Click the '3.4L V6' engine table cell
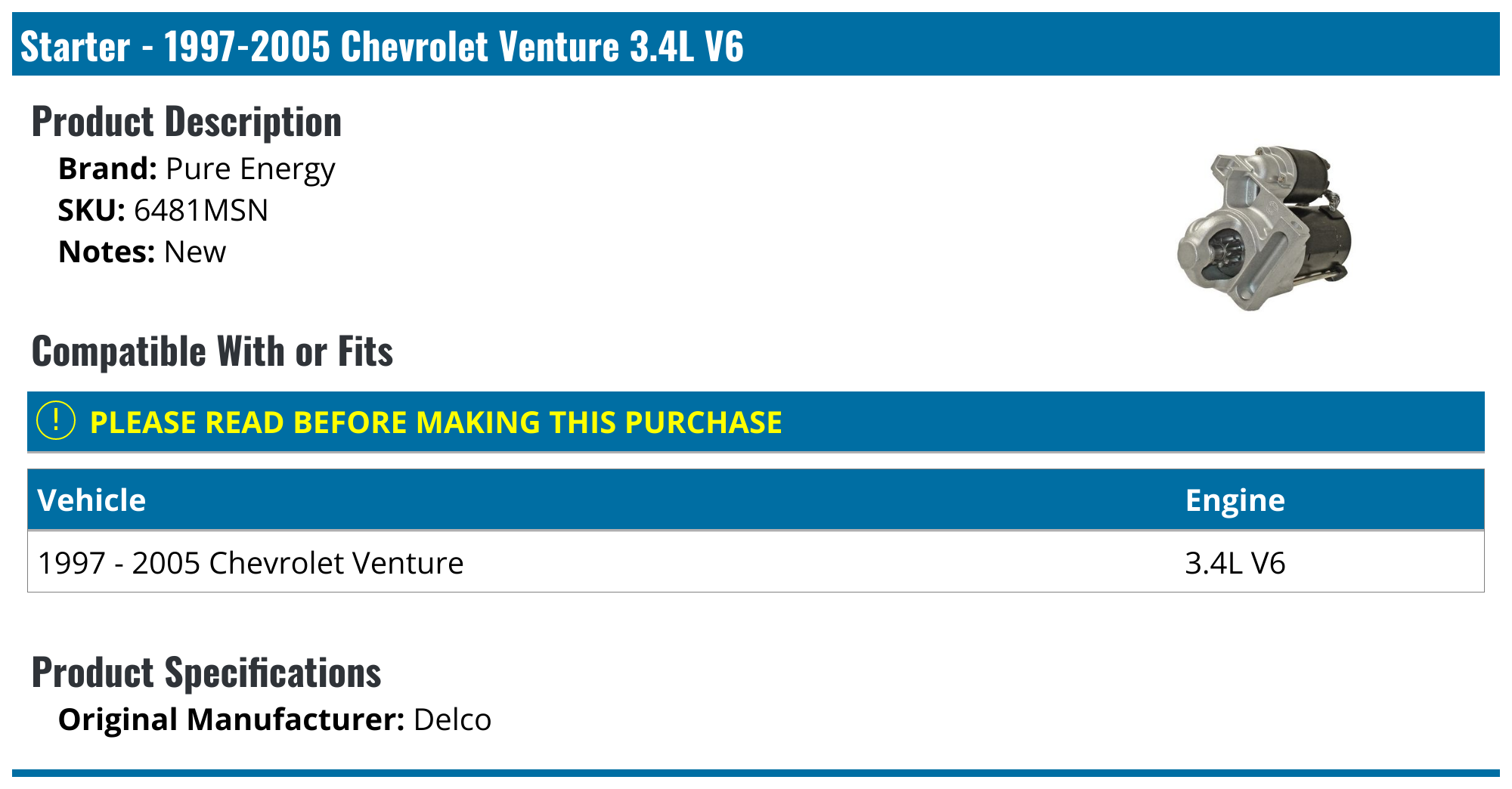The width and height of the screenshot is (1512, 789). click(1235, 563)
